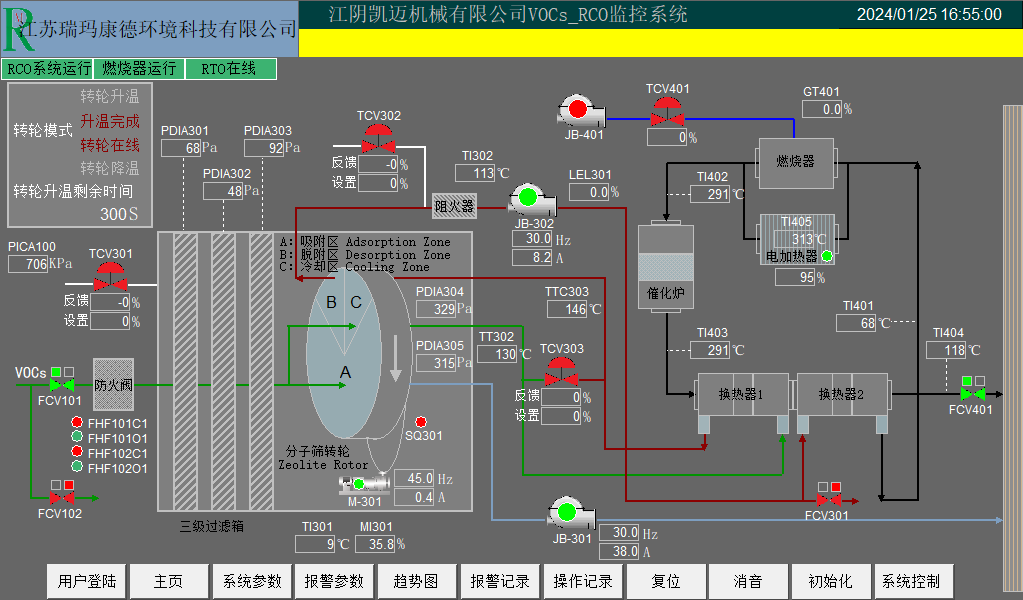
Task: Click the yellow alarm message banner
Action: (660, 43)
